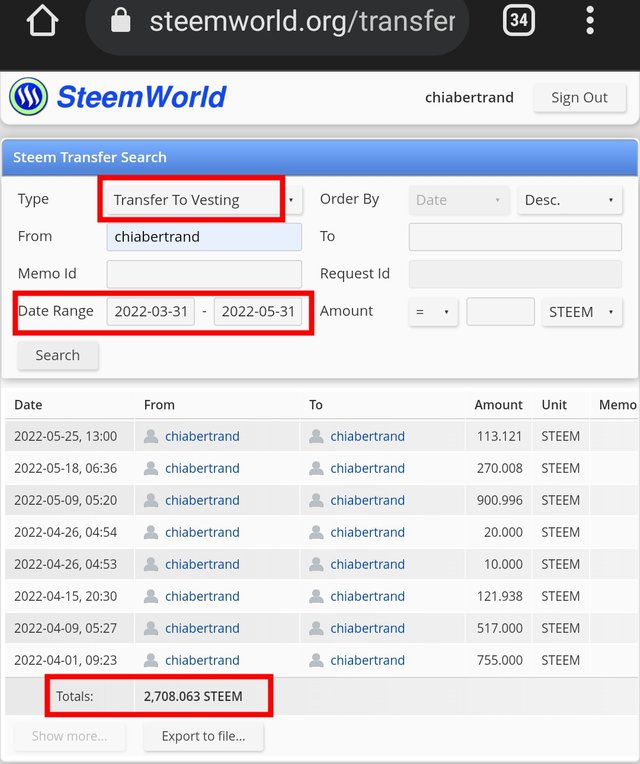640x764 pixels.
Task: Select the date cell 2022-04-15, 20:30
Action: tap(66, 596)
